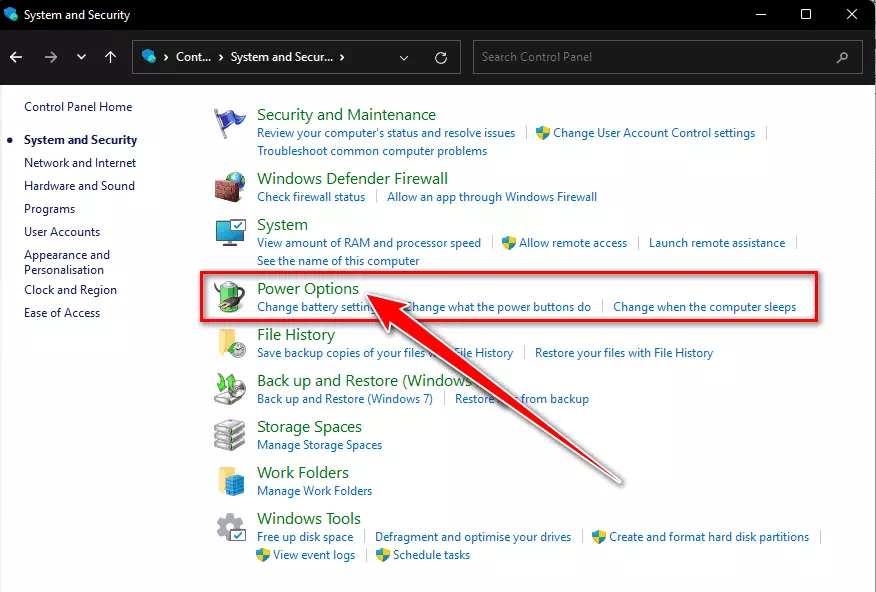The width and height of the screenshot is (876, 592).
Task: Open Ease of Access category
Action: point(62,313)
